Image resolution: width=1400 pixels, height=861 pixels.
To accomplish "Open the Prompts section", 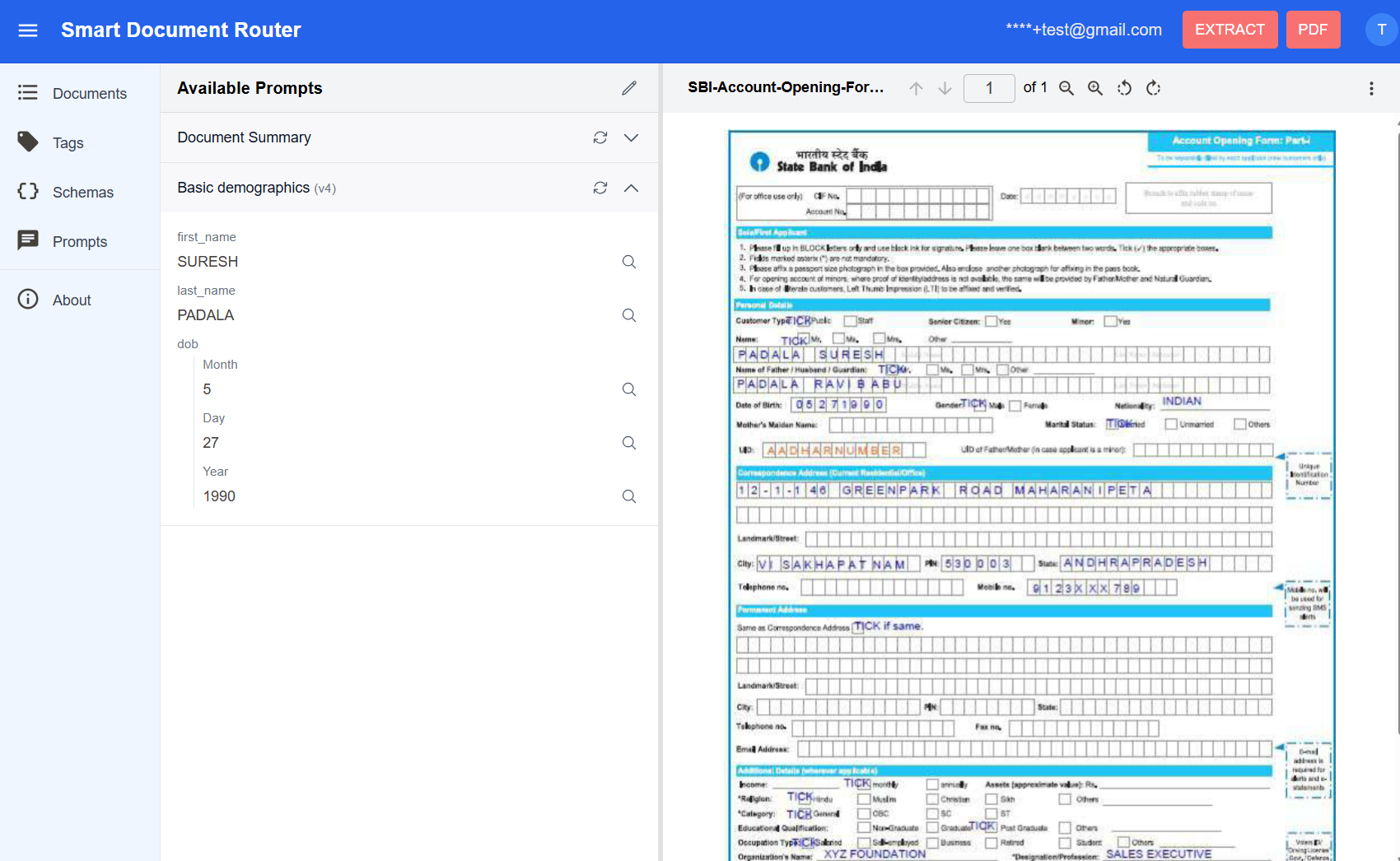I will 80,241.
